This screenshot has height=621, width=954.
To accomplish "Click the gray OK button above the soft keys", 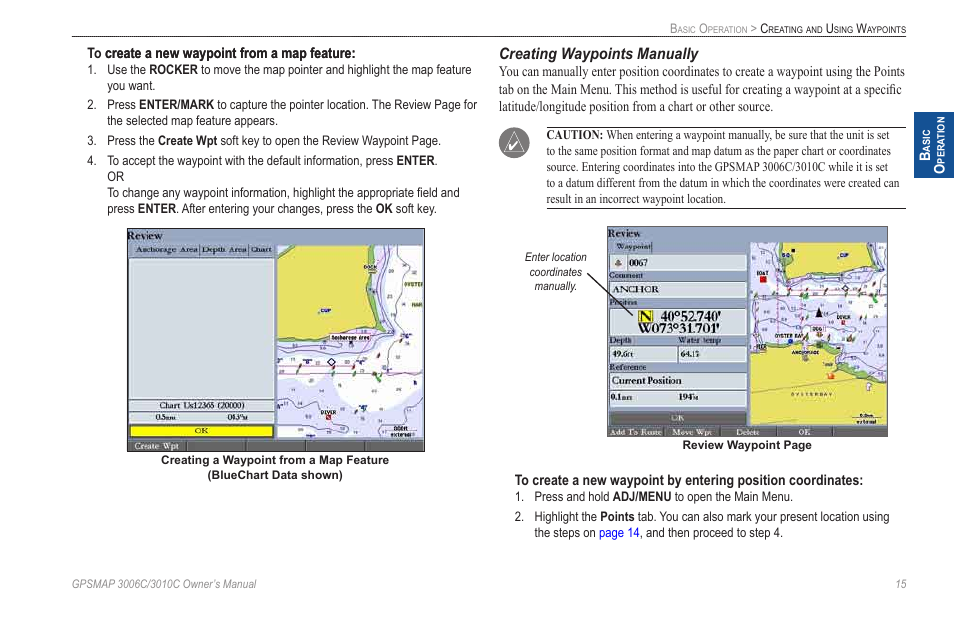I will (x=678, y=418).
